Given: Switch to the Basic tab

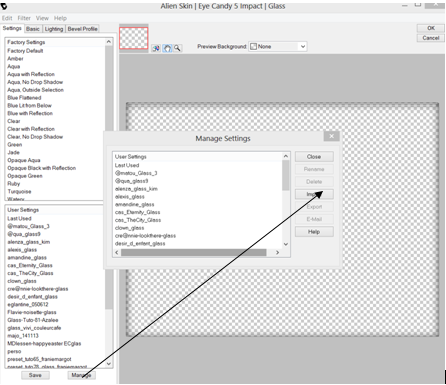Looking at the screenshot, I should pos(33,29).
